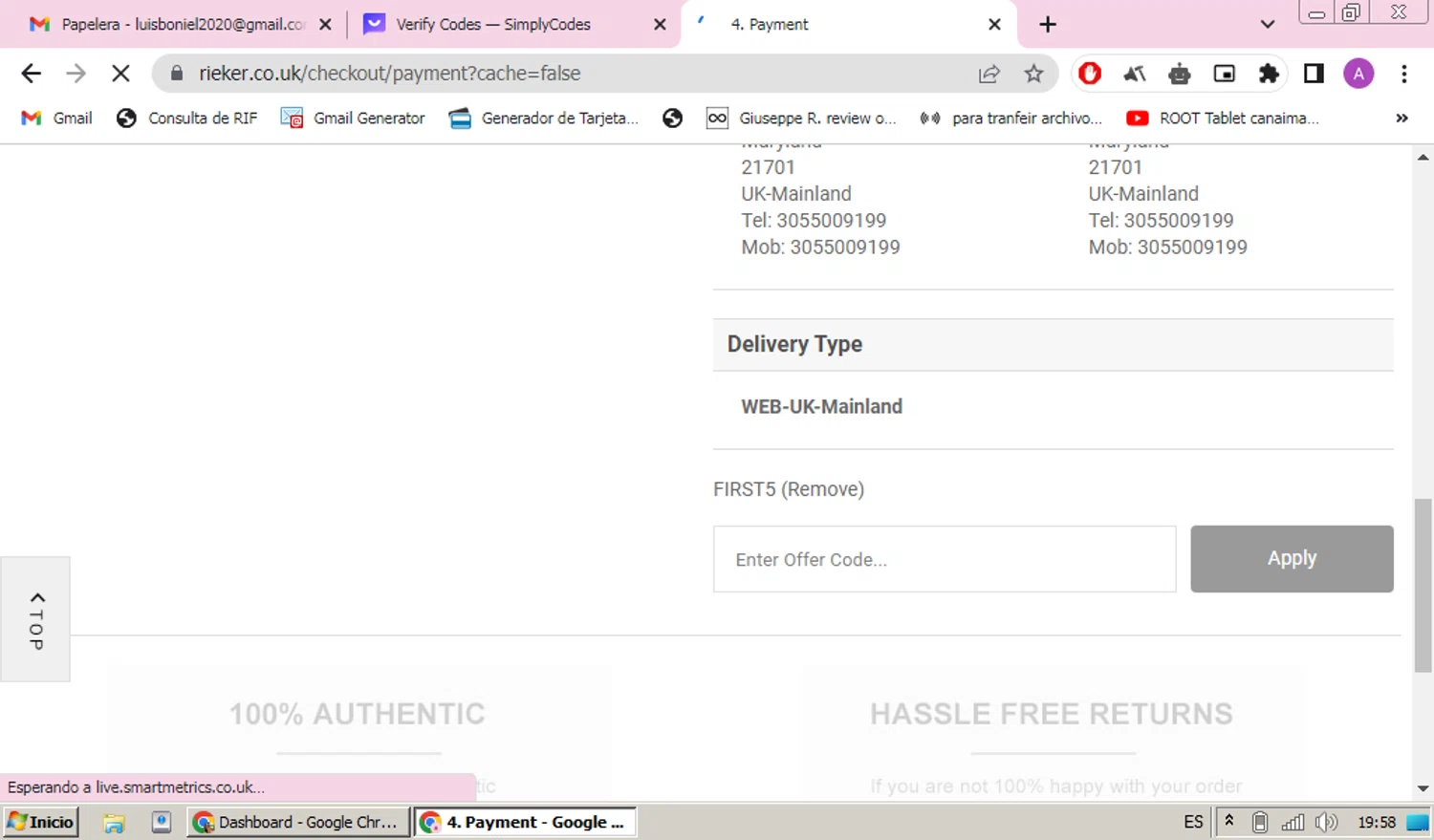Open ROOT Tablet canaima YouTube bookmark

point(1223,118)
